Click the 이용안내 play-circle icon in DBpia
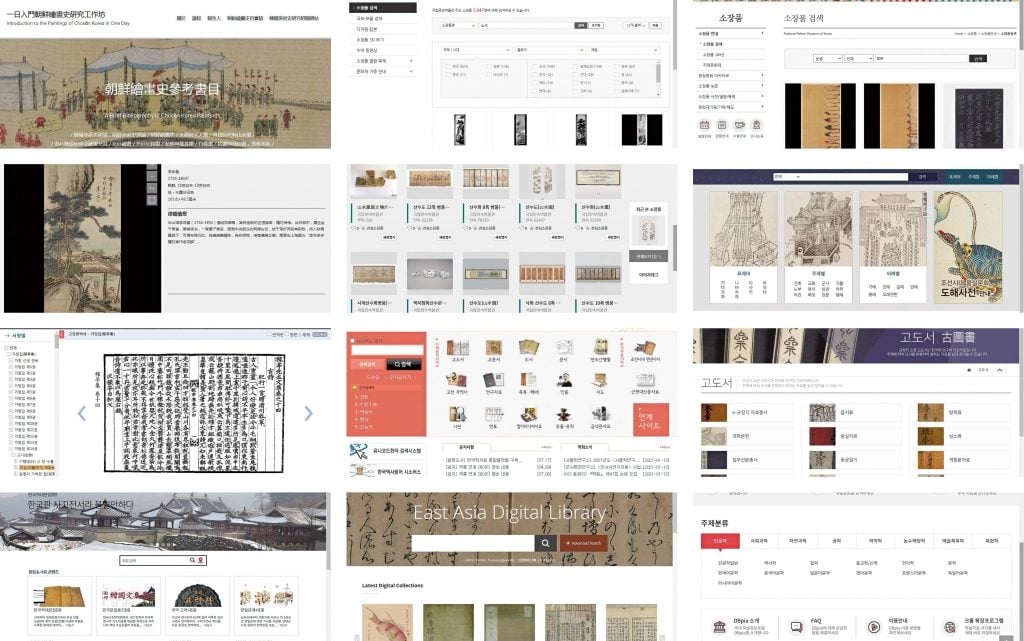The image size is (1024, 641). point(874,627)
